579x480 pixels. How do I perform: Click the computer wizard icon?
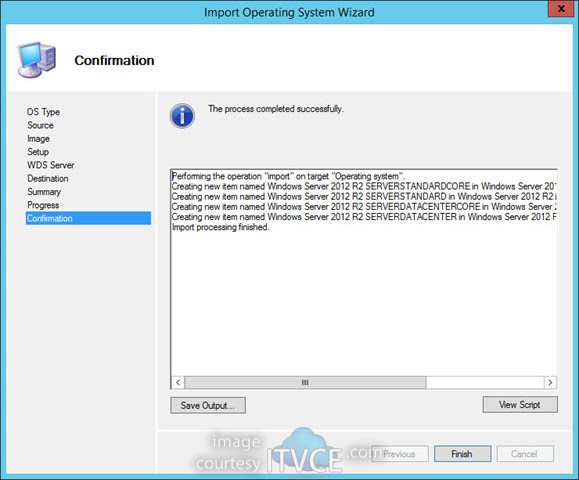pyautogui.click(x=37, y=59)
